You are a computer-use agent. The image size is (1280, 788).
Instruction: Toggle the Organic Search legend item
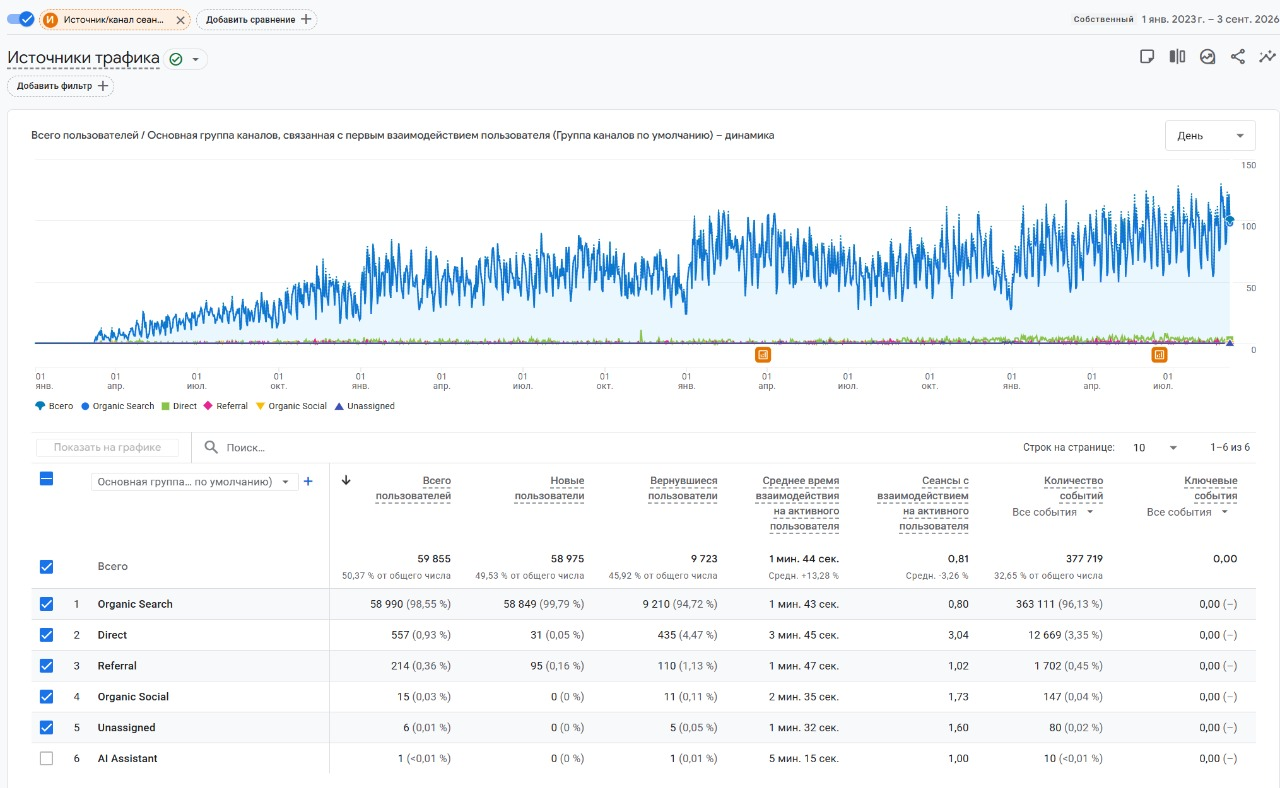[118, 406]
